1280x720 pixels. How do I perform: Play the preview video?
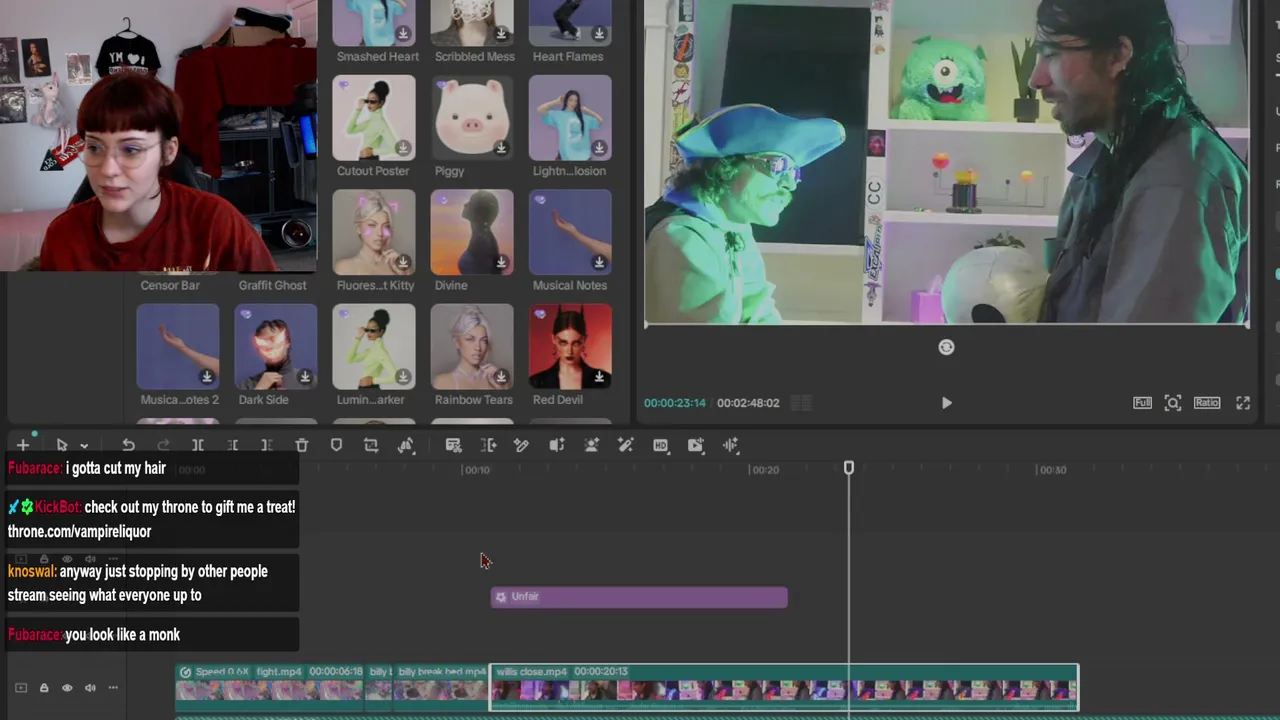point(946,403)
